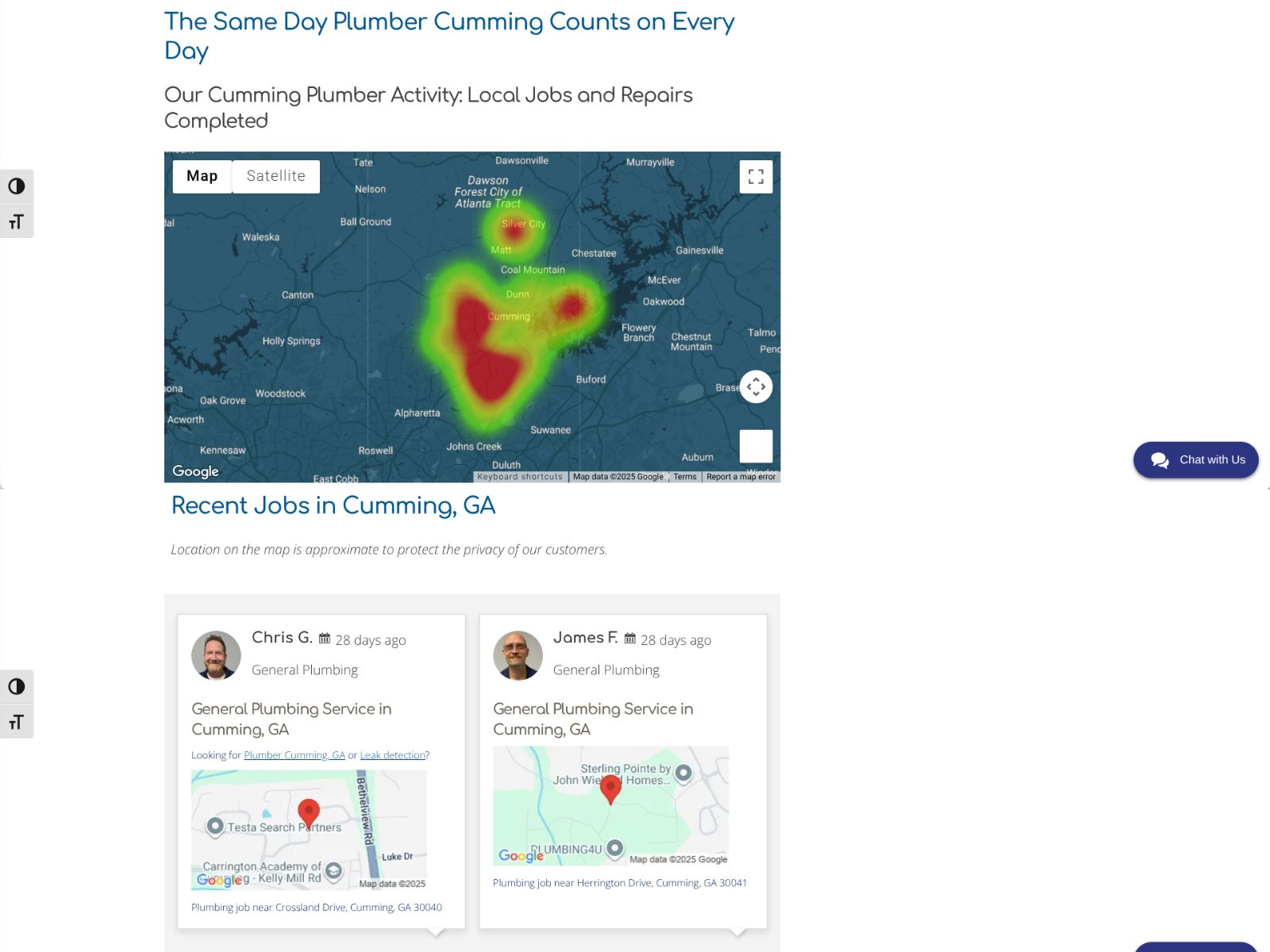The image size is (1270, 952).
Task: Click Chris G.'s profile photo
Action: coord(215,655)
